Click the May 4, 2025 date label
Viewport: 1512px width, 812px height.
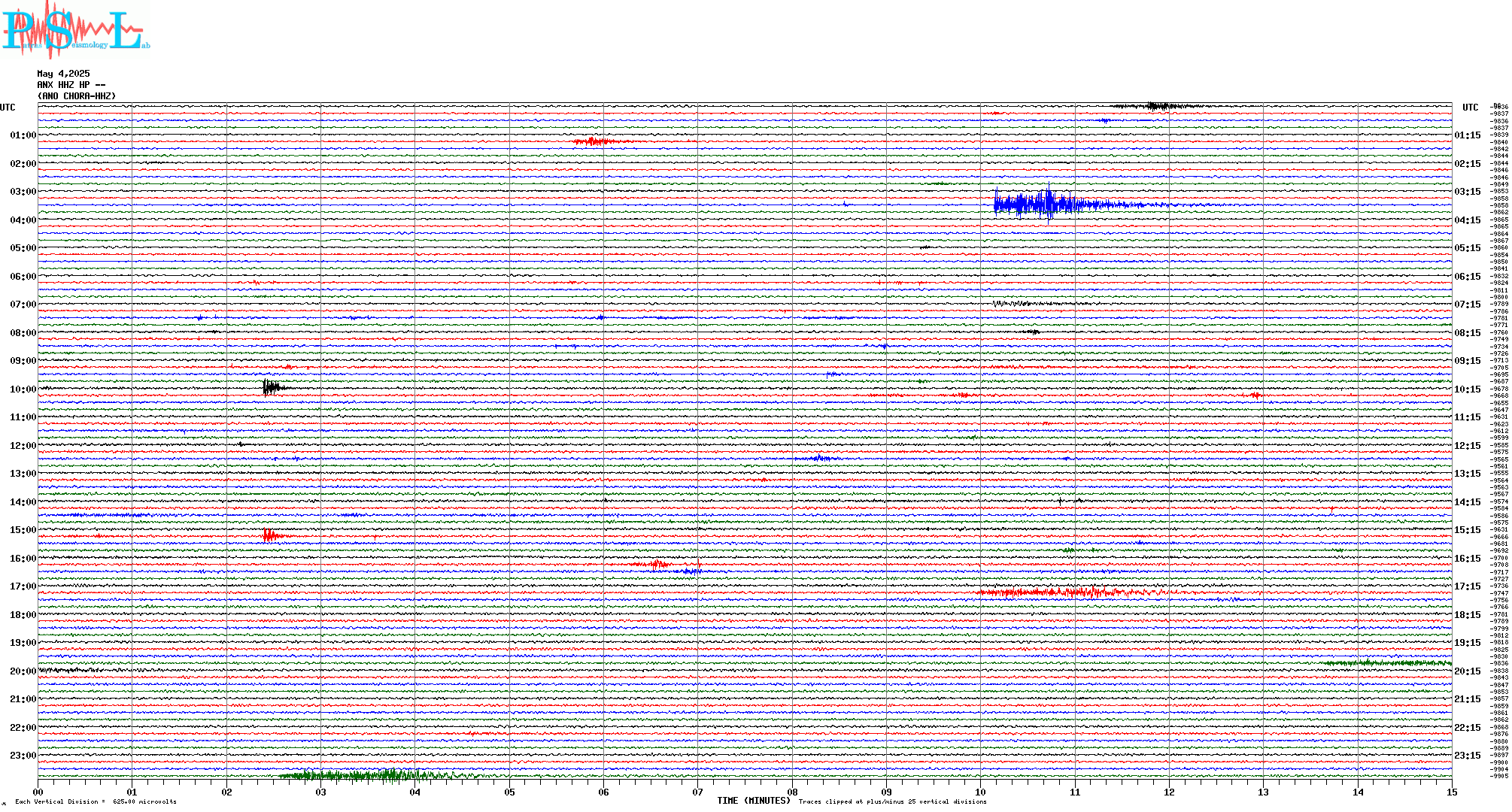tap(63, 74)
